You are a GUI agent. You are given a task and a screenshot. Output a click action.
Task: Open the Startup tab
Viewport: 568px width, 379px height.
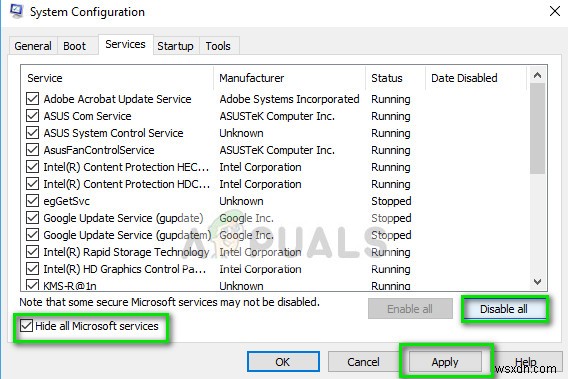pos(175,46)
